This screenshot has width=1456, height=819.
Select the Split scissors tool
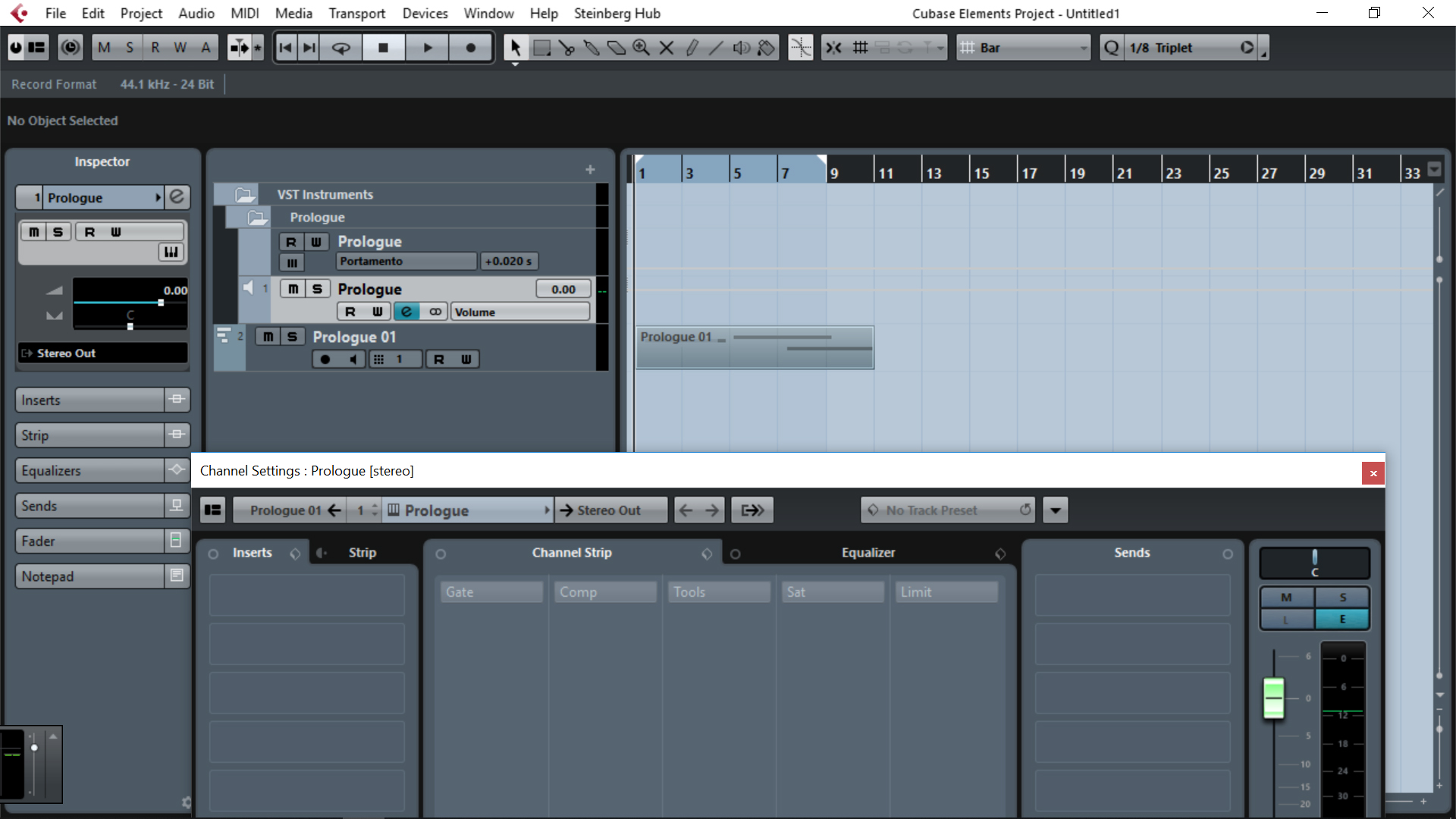566,48
